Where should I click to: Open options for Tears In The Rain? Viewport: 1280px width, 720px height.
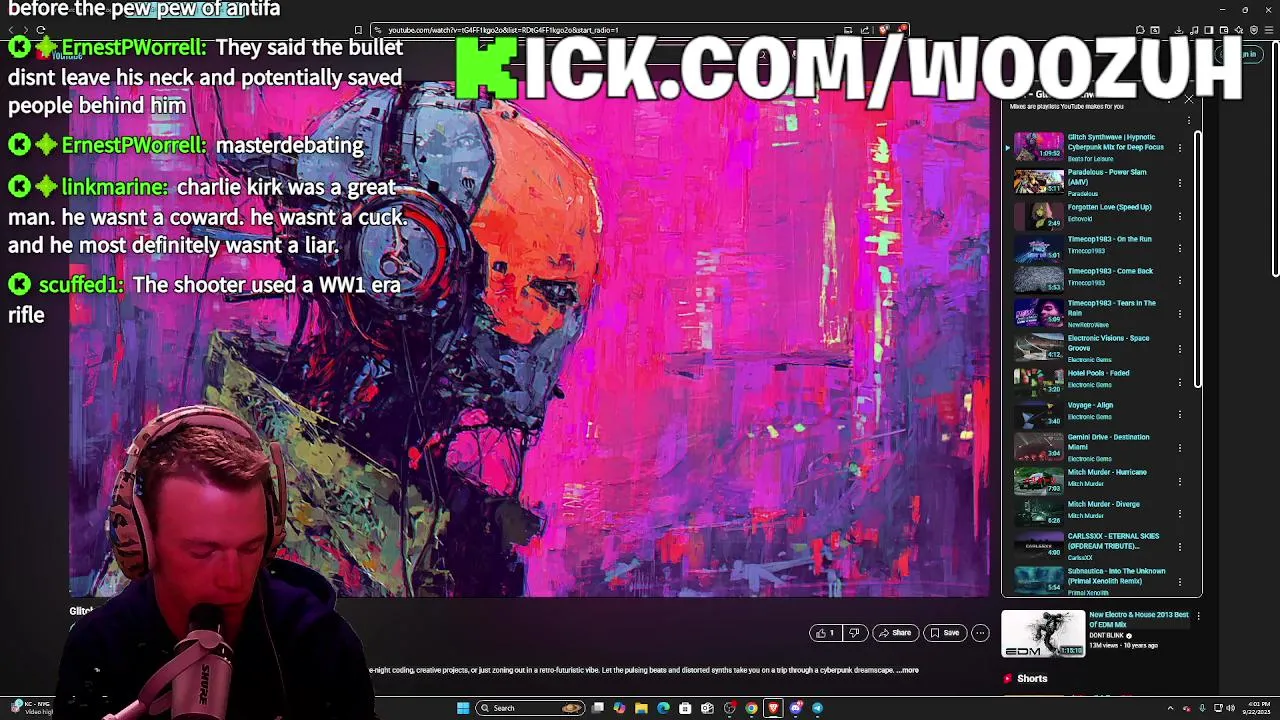[1180, 314]
